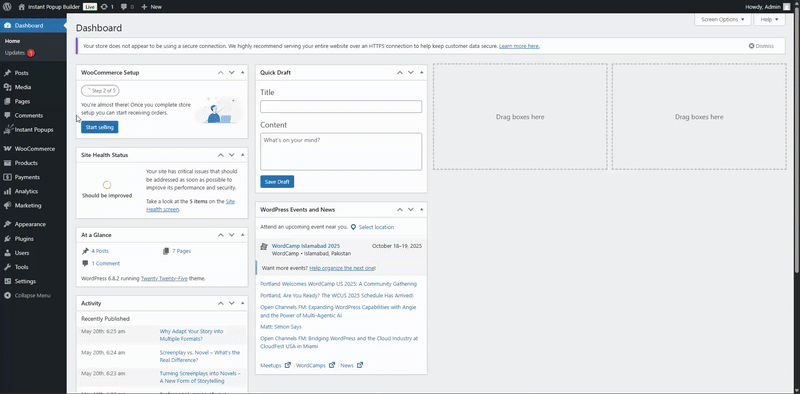Open the Learn more here link

[x=519, y=46]
